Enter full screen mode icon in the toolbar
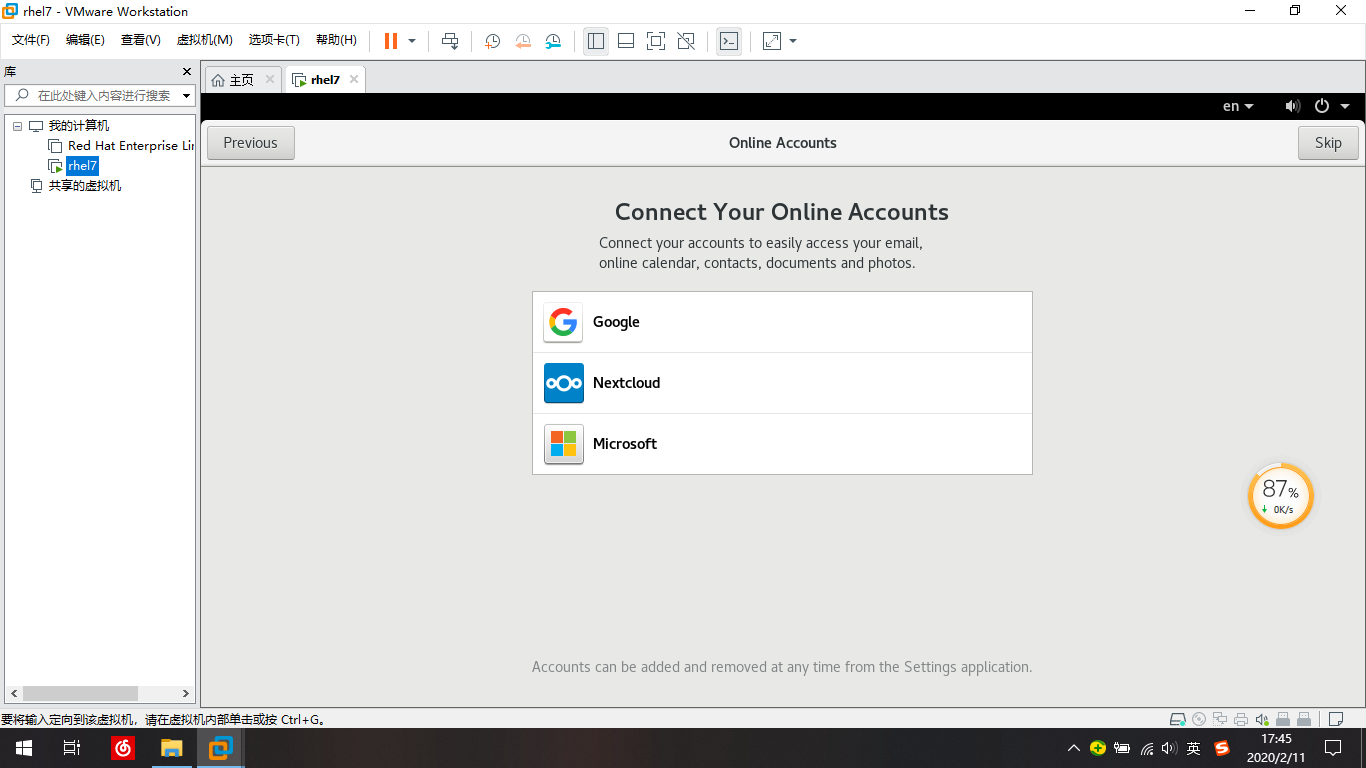Screen dimensions: 1366x768 point(656,41)
